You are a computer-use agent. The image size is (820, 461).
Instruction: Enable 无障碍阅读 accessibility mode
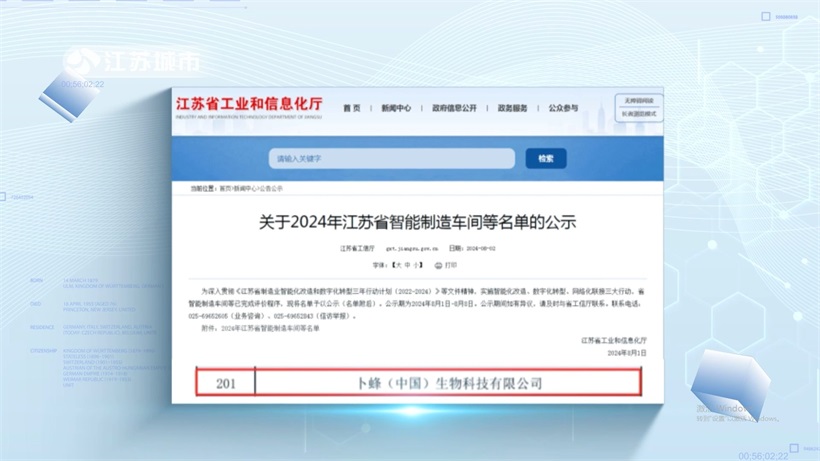click(x=639, y=100)
